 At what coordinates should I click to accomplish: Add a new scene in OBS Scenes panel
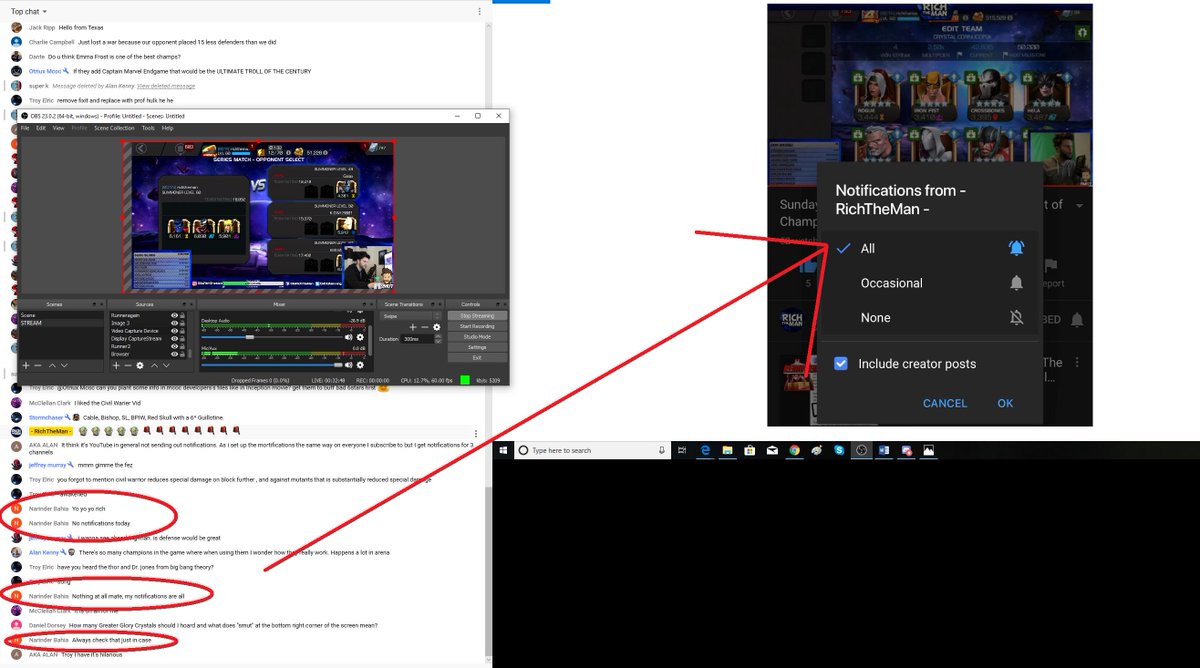pos(26,365)
